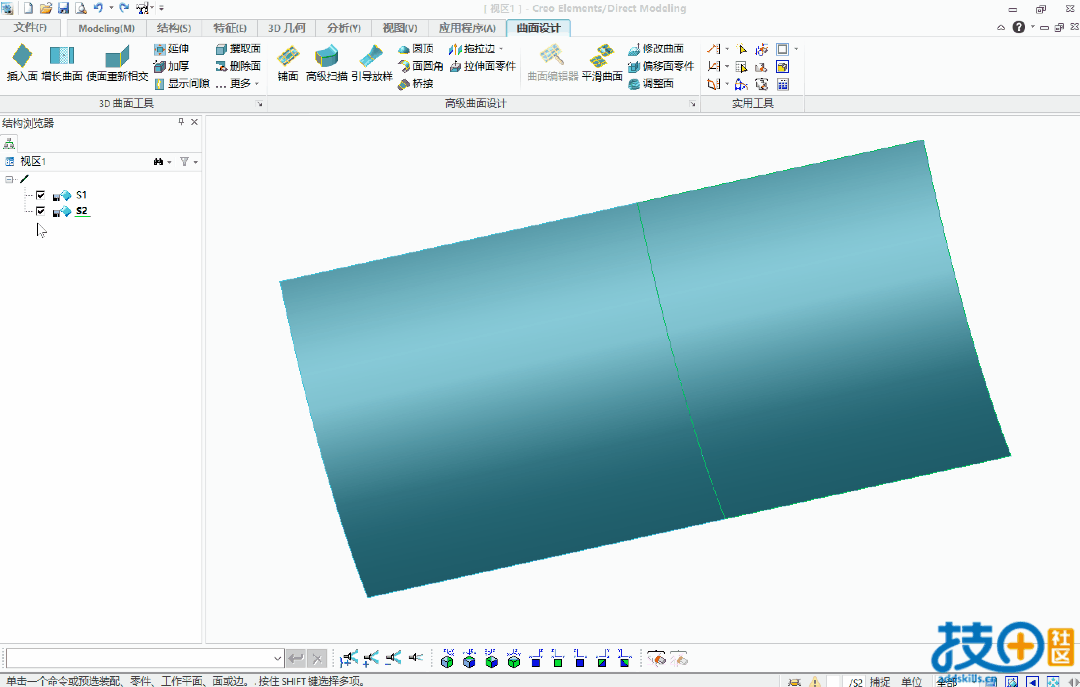Click the Undo arrow icon
1080x687 pixels.
click(x=98, y=8)
